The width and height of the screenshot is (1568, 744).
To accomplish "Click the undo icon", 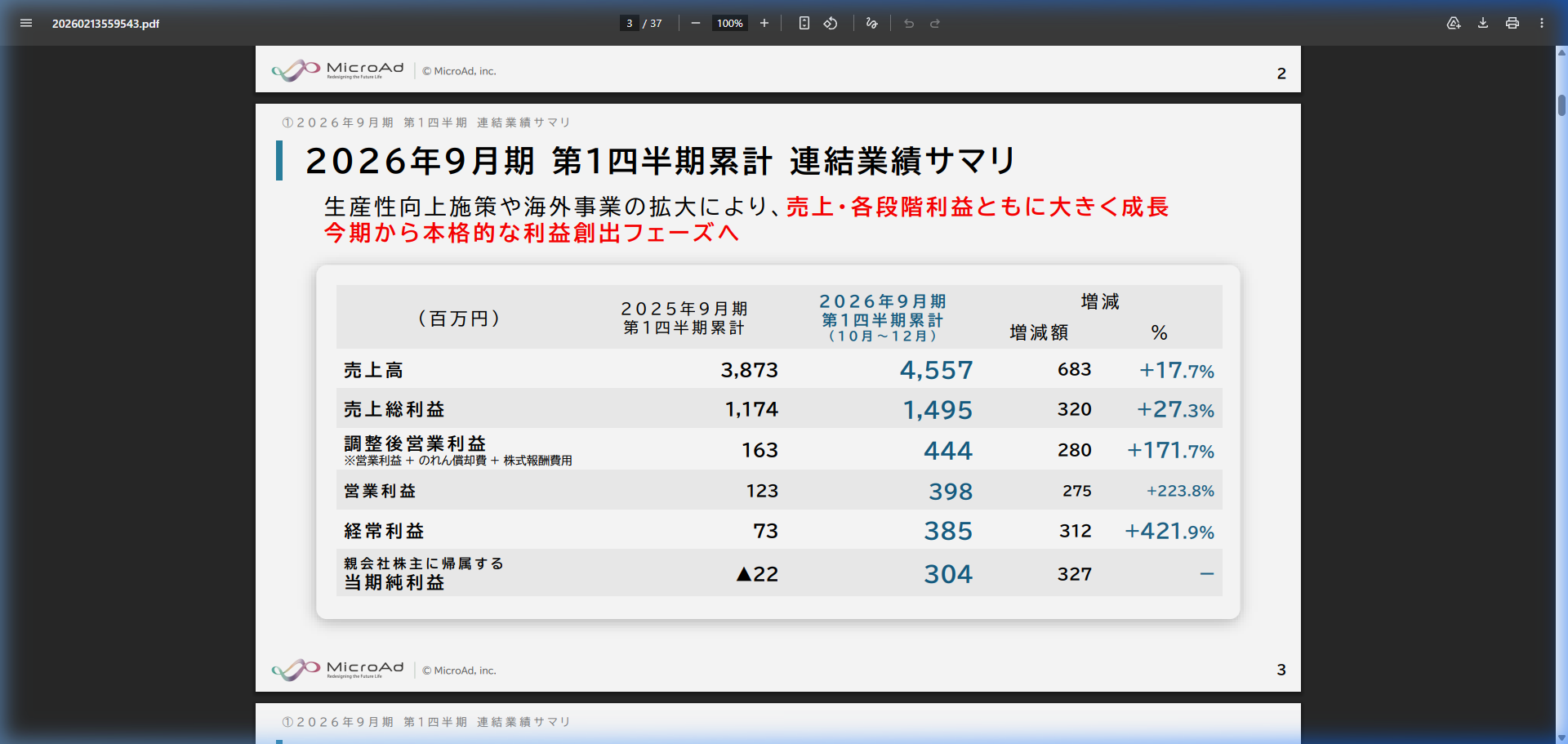I will click(x=908, y=23).
